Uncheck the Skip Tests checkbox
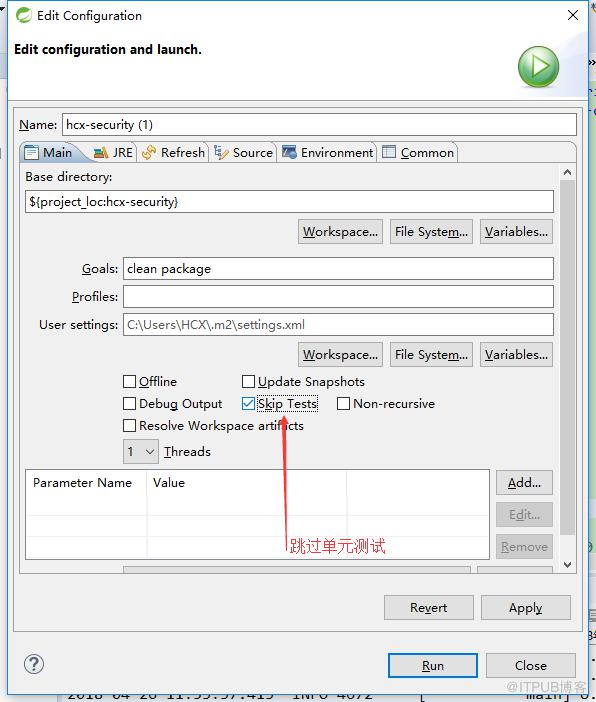 tap(248, 403)
